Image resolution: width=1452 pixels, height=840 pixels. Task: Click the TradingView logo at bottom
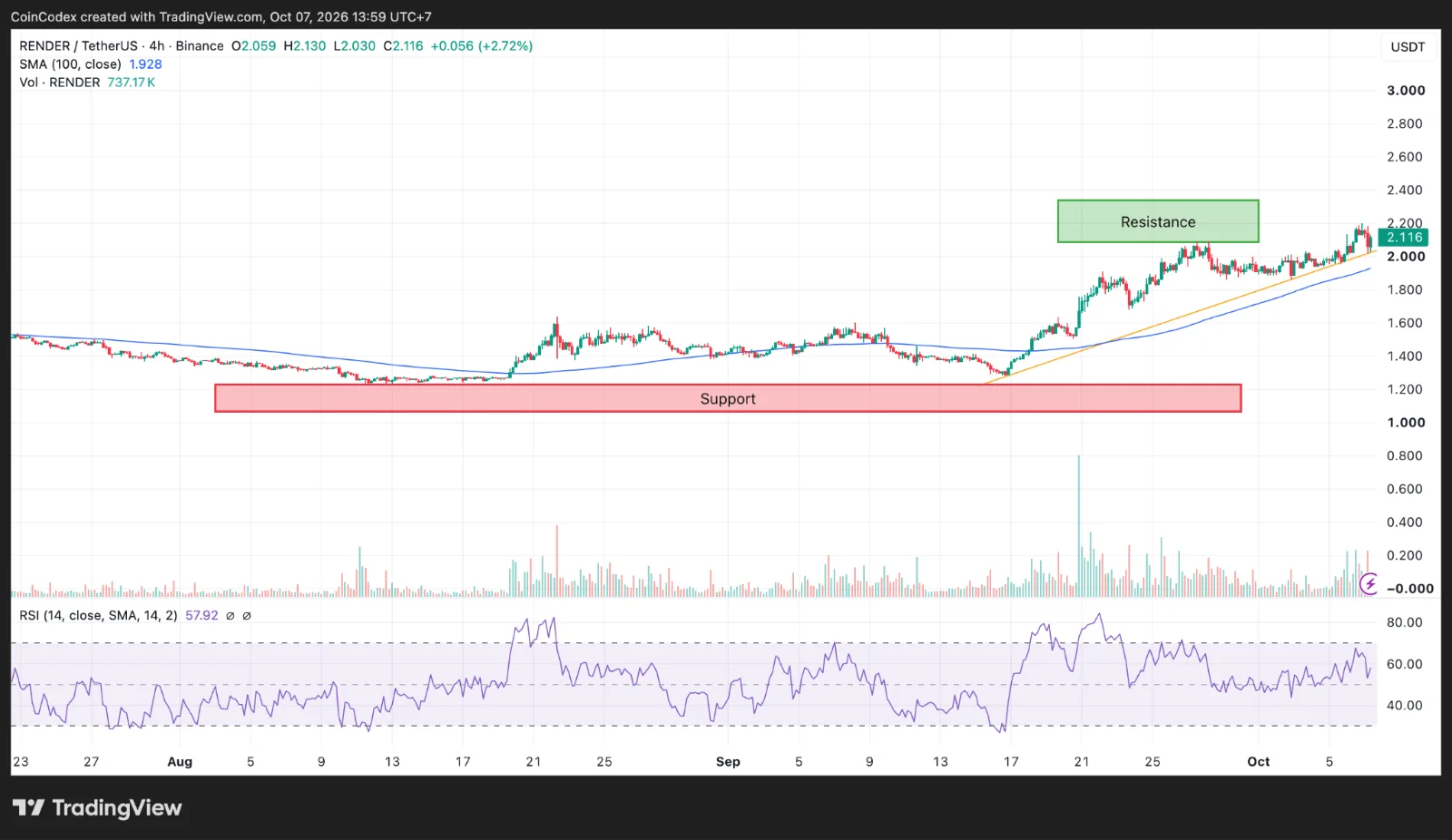[97, 807]
